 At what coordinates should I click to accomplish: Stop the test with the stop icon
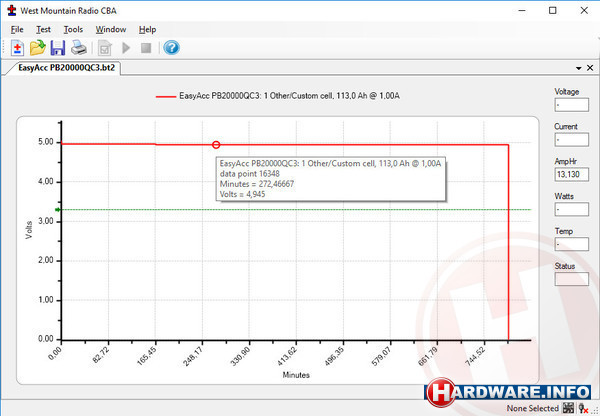(x=146, y=48)
